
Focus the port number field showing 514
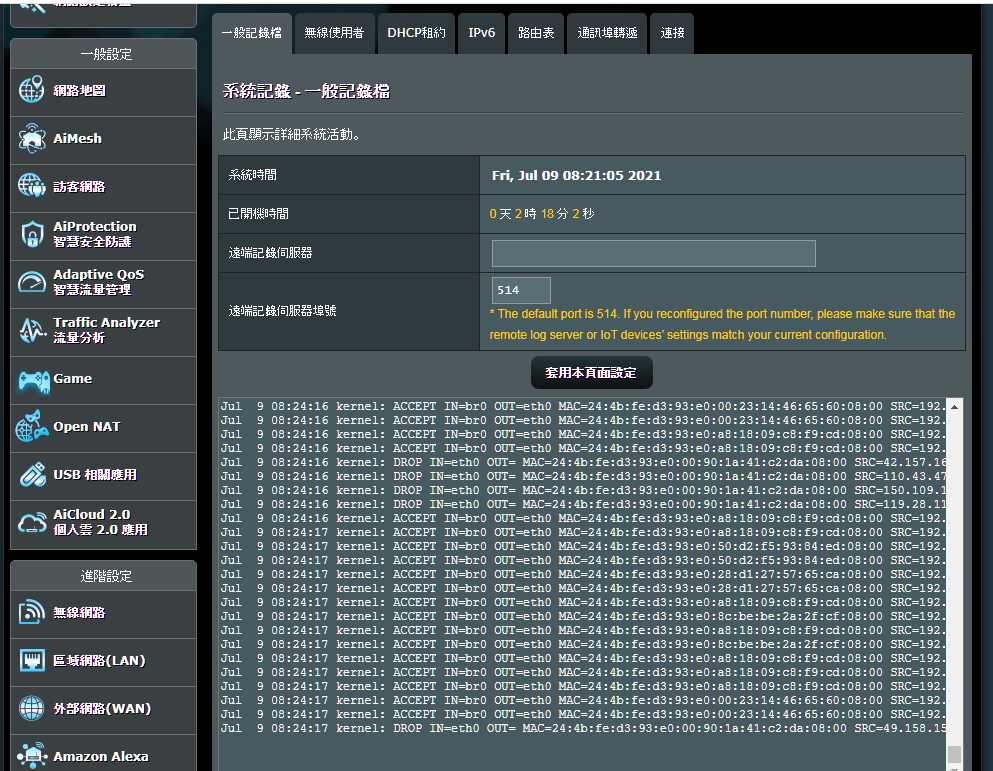point(520,290)
